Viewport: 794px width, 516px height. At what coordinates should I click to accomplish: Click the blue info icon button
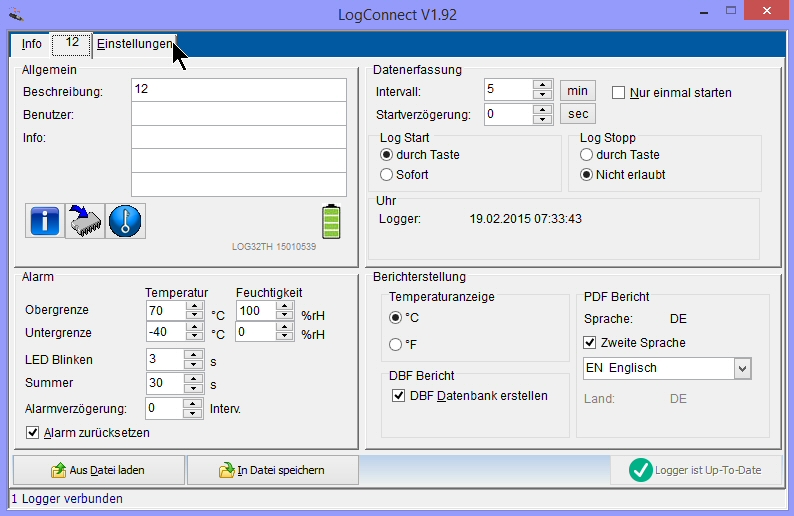pyautogui.click(x=45, y=221)
